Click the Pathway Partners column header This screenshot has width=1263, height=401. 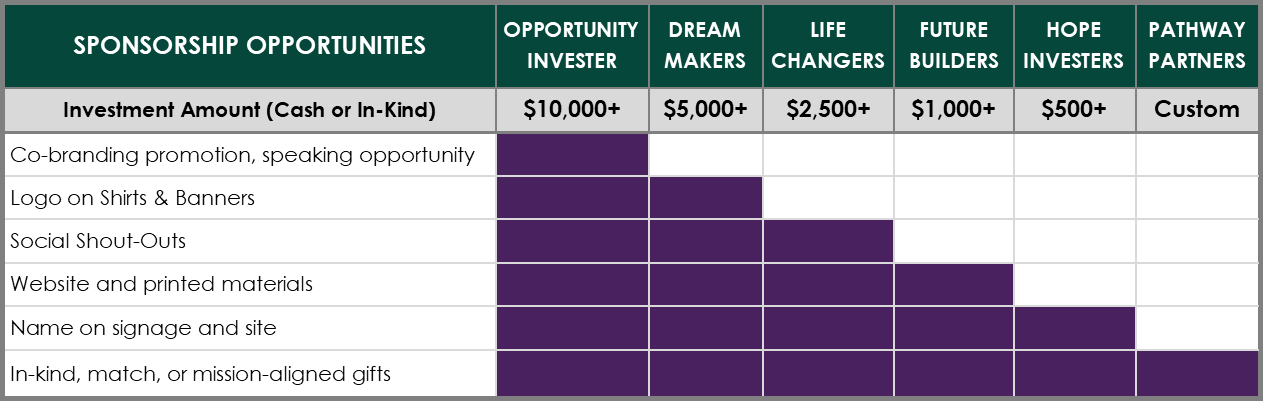click(1197, 46)
